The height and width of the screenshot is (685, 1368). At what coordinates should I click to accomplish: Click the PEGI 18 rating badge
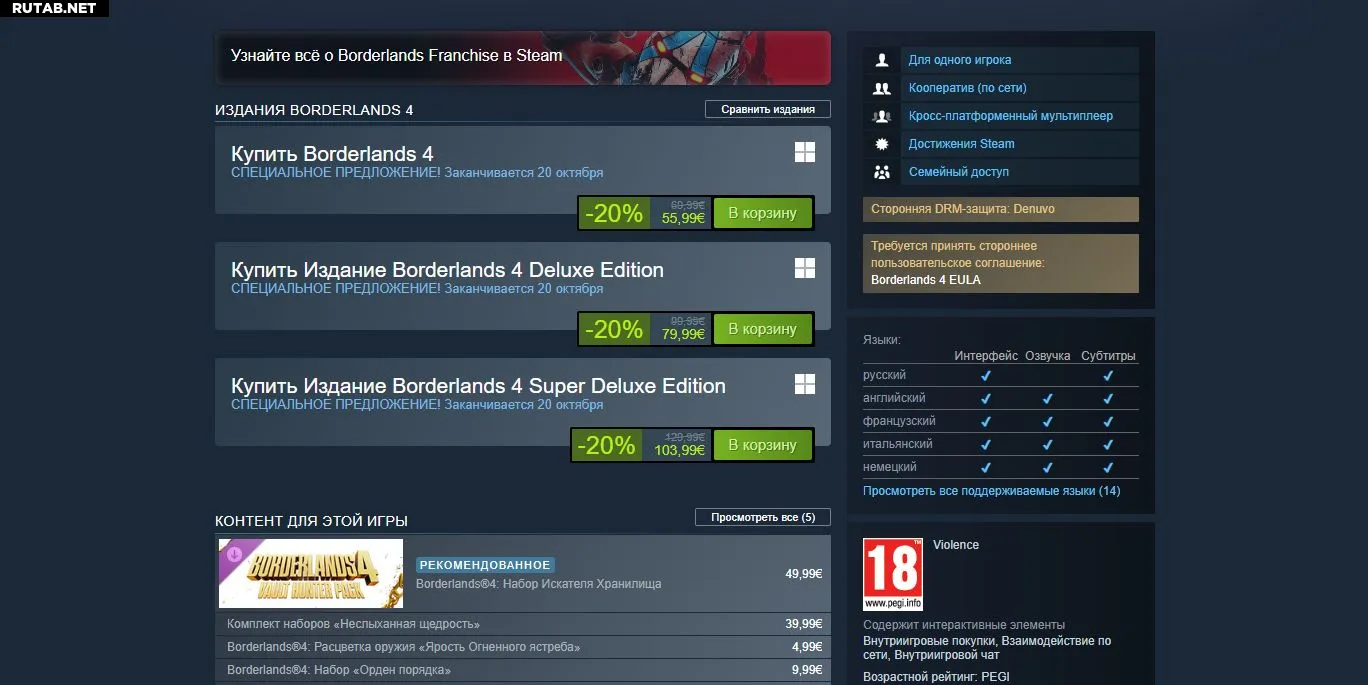[893, 574]
